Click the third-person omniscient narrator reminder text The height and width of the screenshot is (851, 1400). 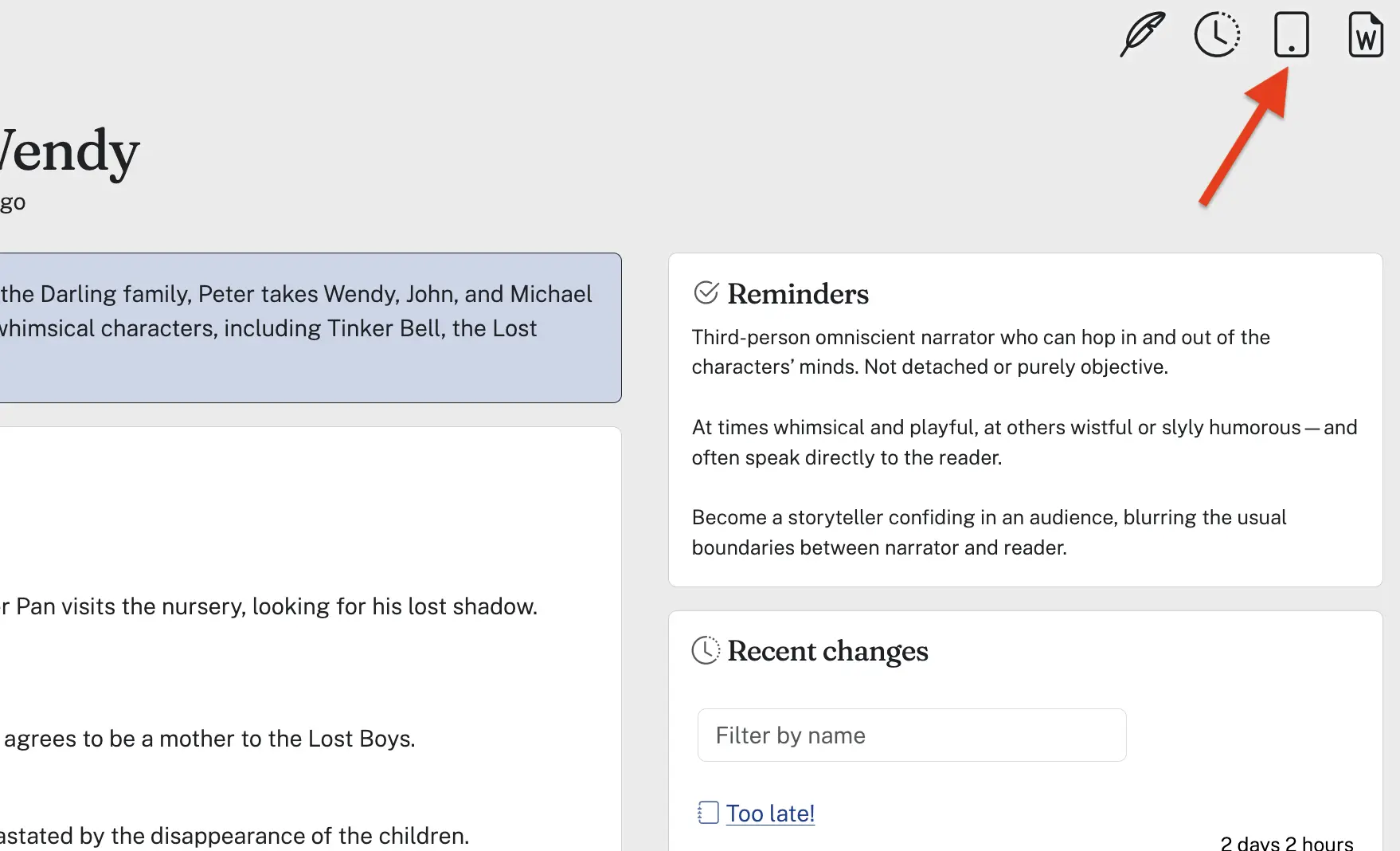pos(980,351)
